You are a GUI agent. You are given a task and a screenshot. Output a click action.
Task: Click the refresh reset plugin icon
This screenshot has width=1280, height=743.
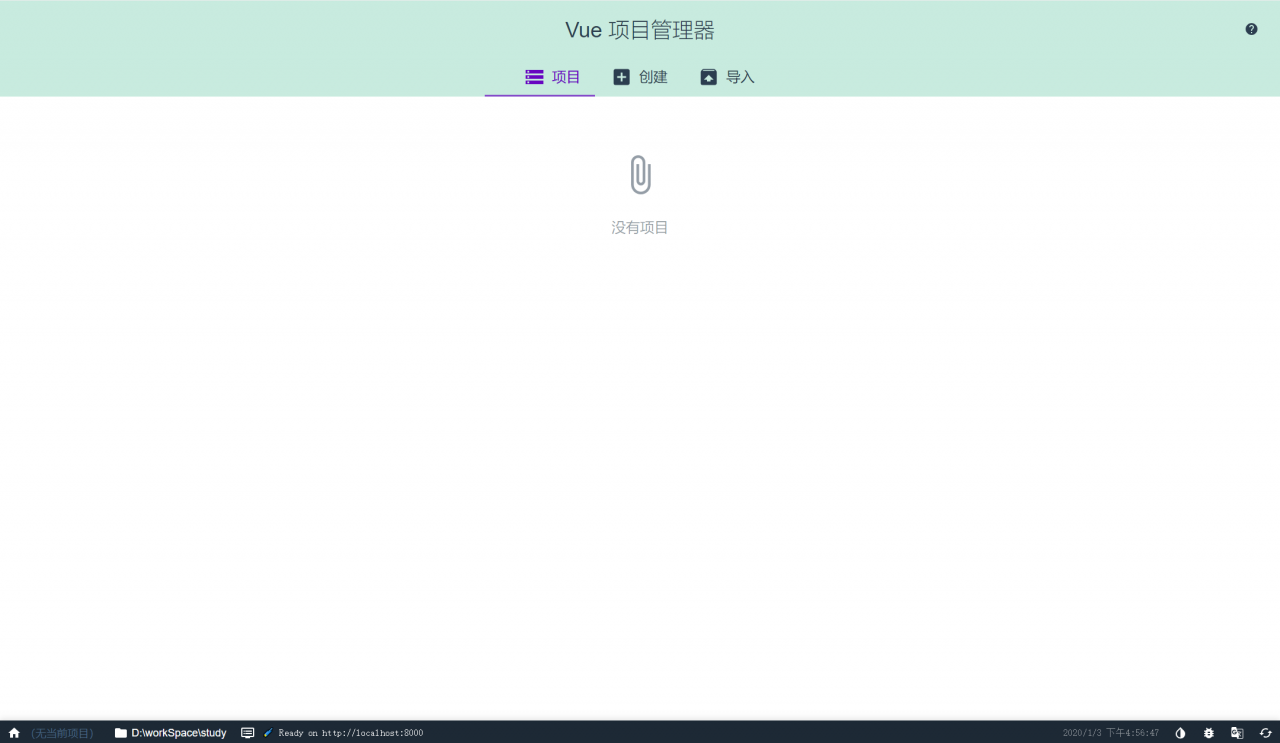(1265, 733)
